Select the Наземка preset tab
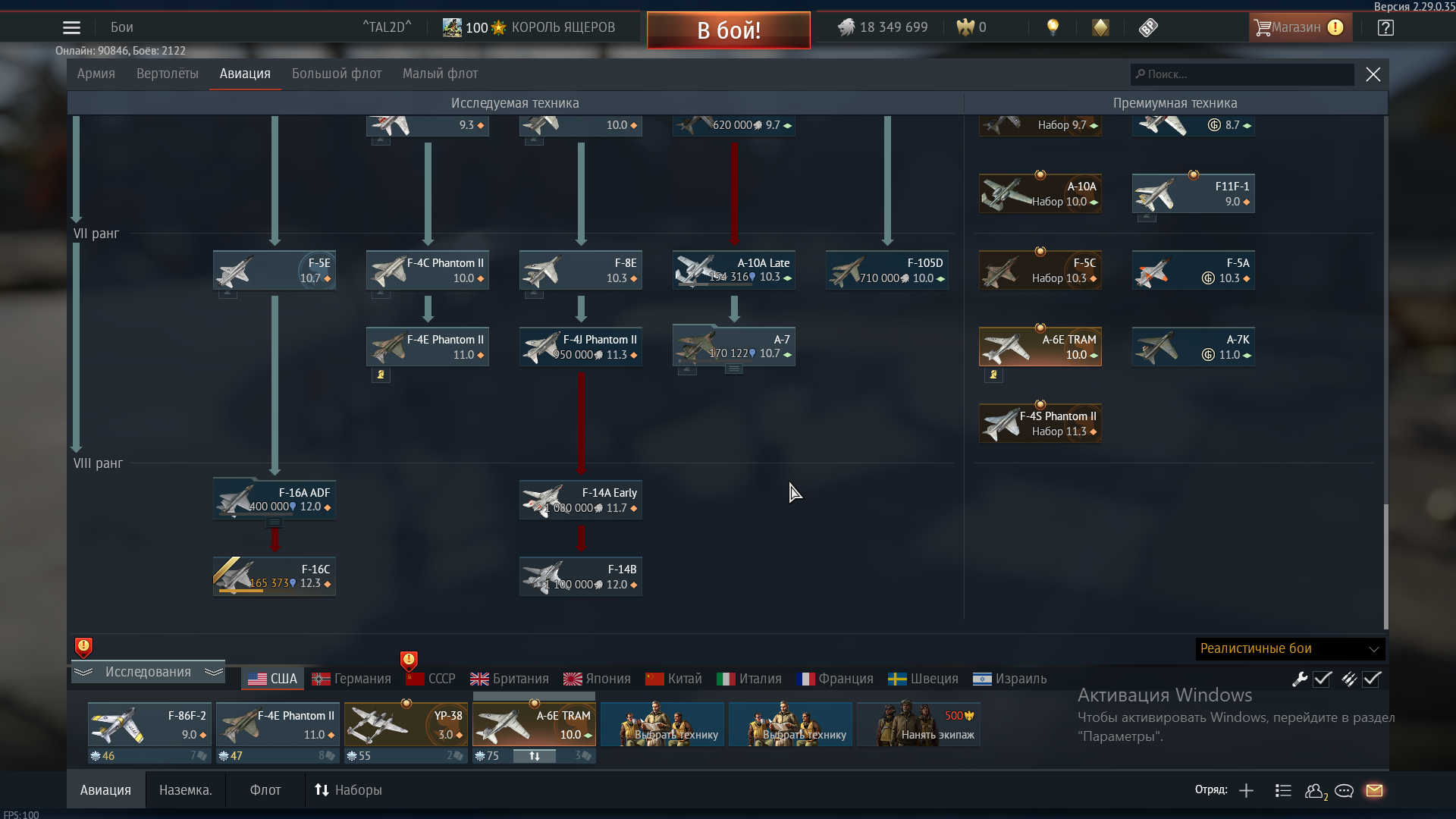The height and width of the screenshot is (819, 1456). click(186, 790)
